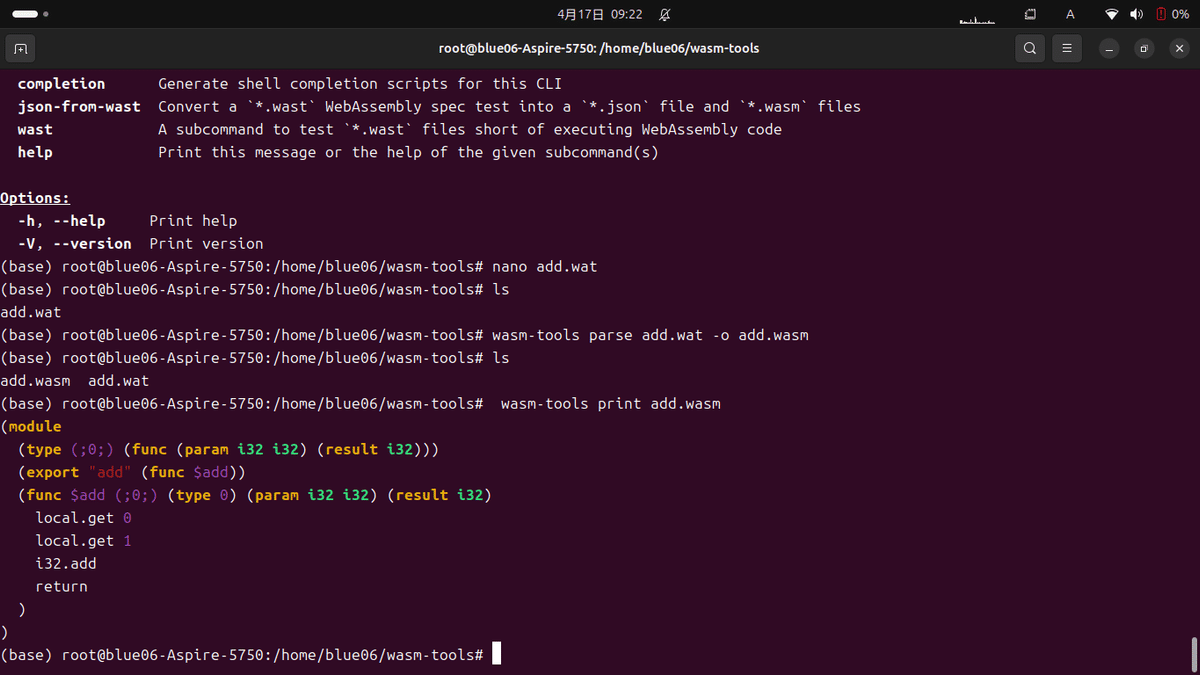Click the workspaces indicator in the top bar
This screenshot has height=675, width=1200.
[1030, 14]
